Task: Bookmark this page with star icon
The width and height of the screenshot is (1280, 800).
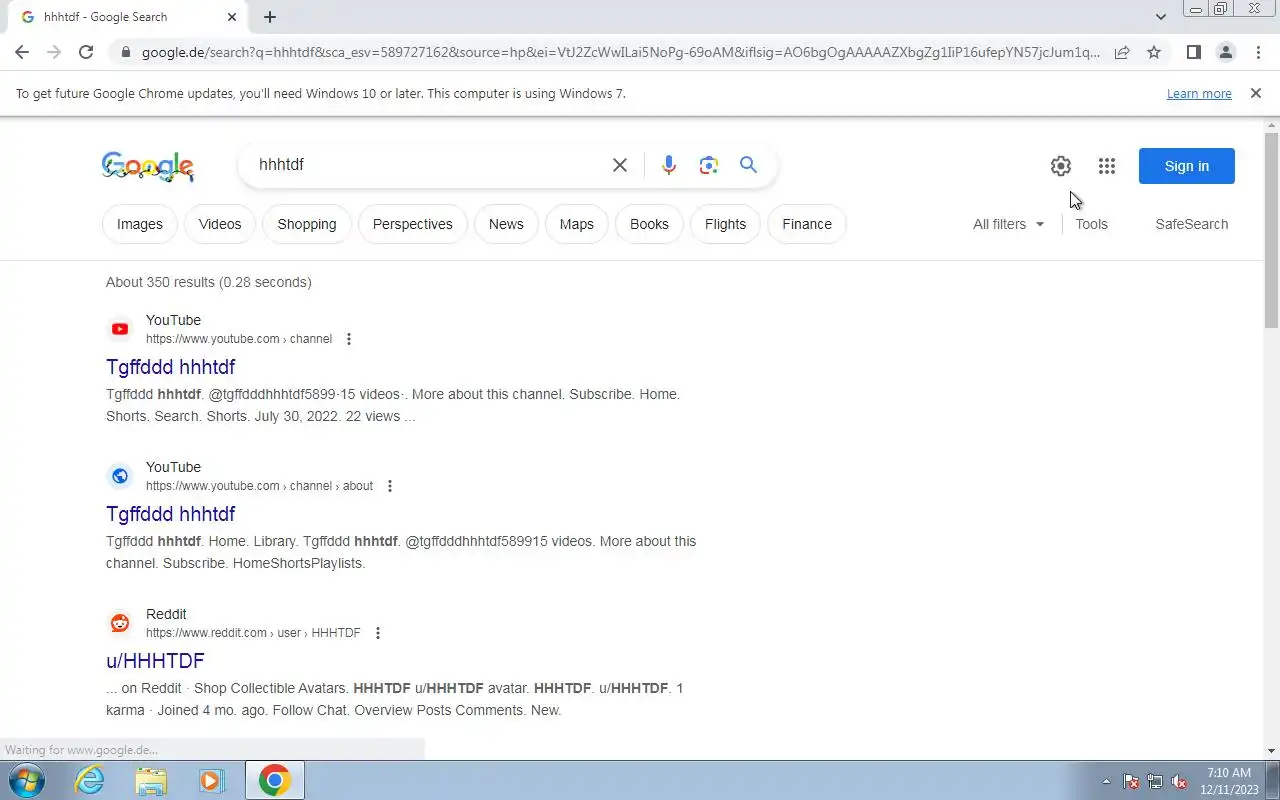Action: click(1154, 52)
